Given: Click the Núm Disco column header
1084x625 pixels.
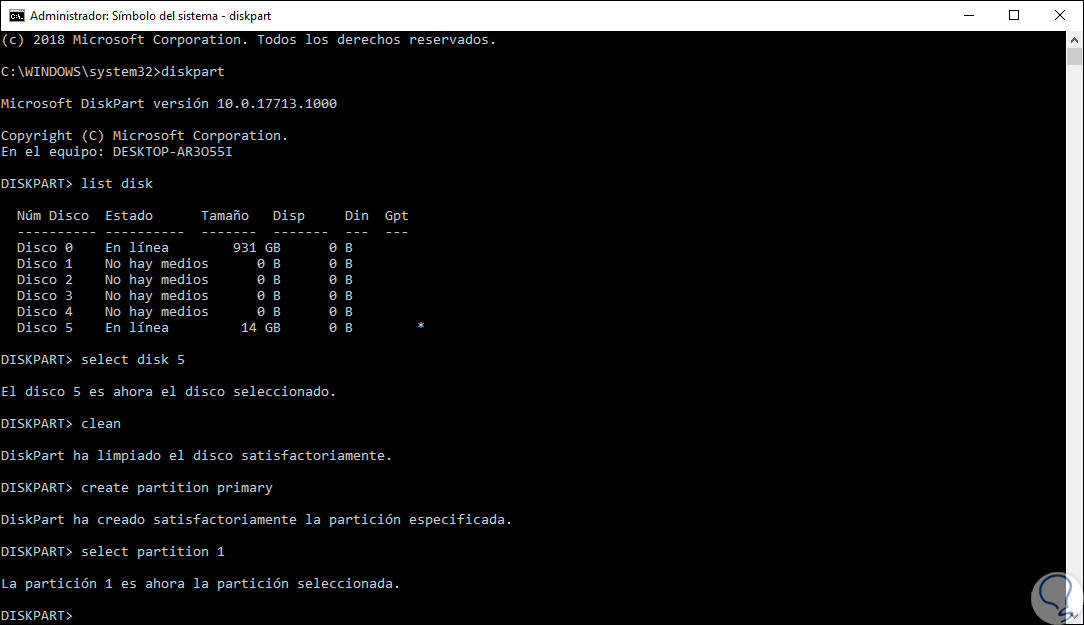Looking at the screenshot, I should pyautogui.click(x=53, y=216).
